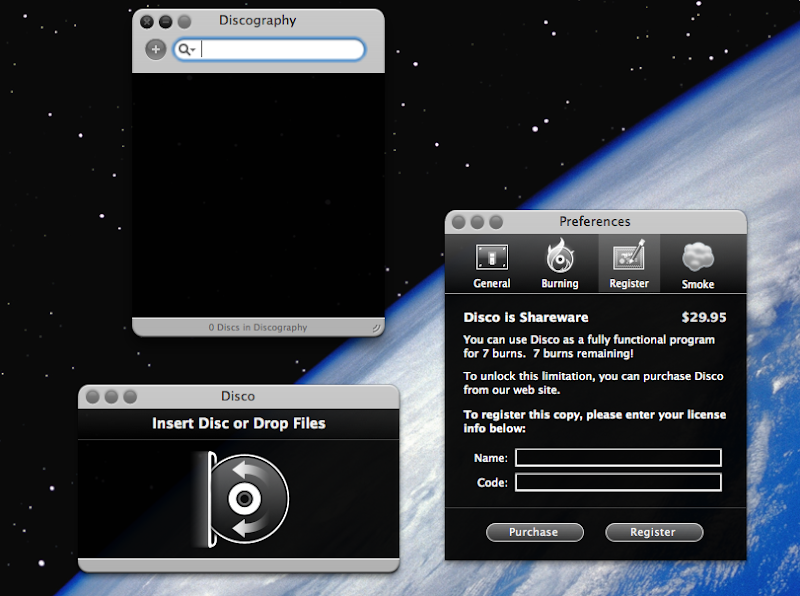The width and height of the screenshot is (800, 596).
Task: Open the search magnifier dropdown in Discography
Action: point(186,49)
